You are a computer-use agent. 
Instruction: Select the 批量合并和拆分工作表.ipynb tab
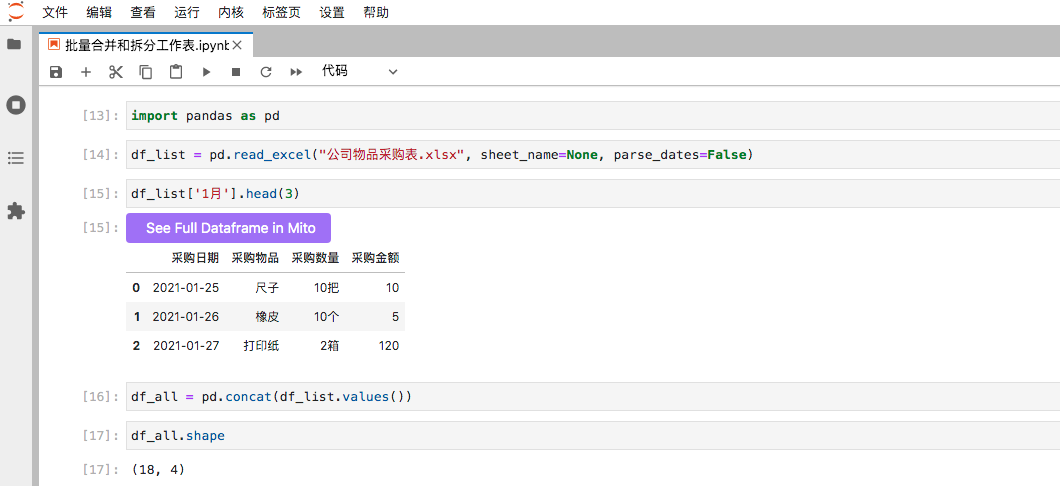click(146, 45)
